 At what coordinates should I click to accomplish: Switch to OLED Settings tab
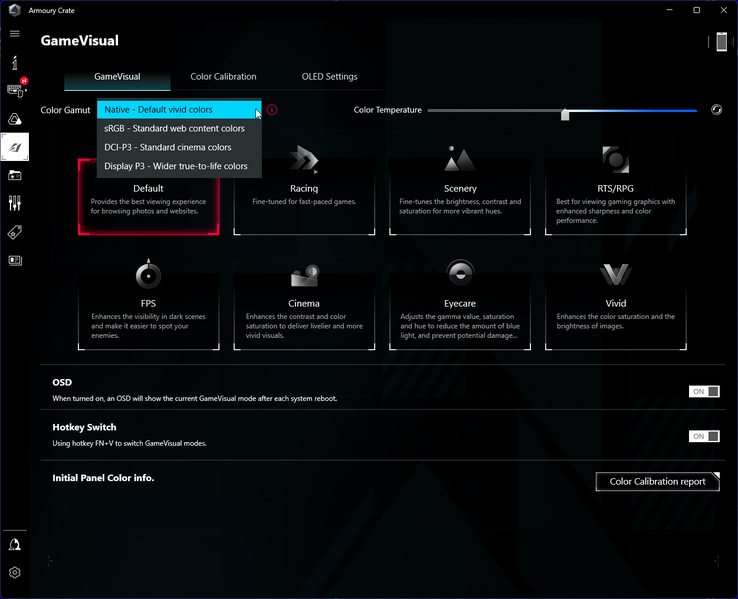click(x=329, y=77)
